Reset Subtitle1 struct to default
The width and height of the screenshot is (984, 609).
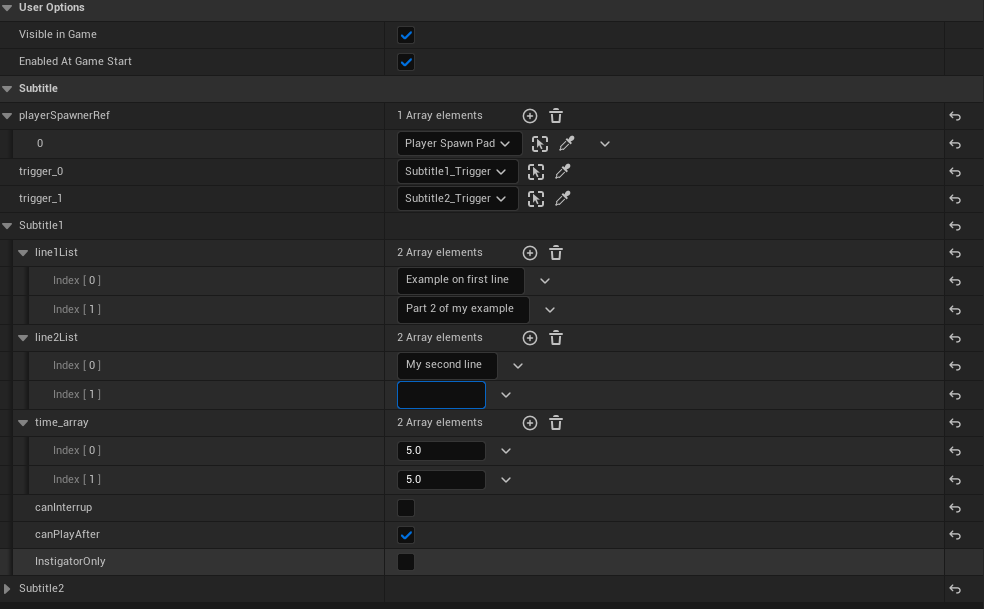[x=955, y=226]
